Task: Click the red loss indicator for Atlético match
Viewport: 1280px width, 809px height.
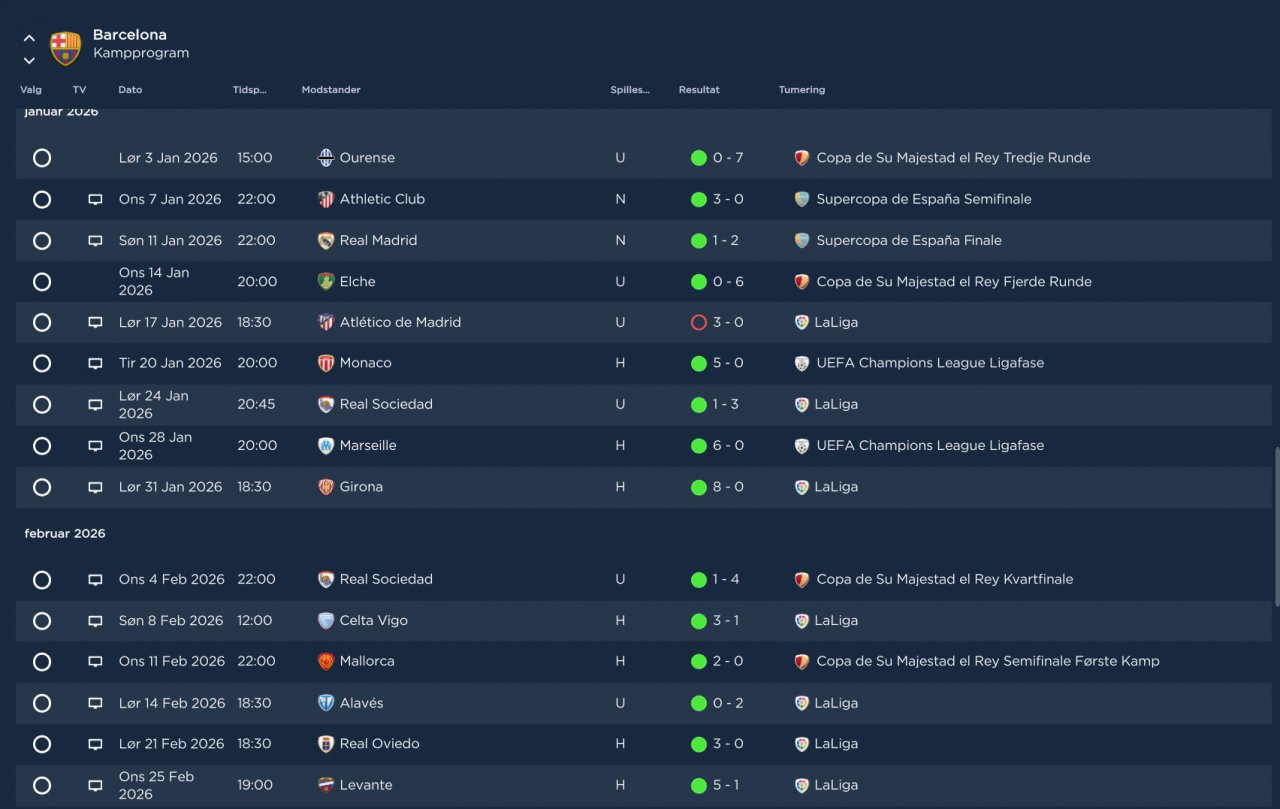Action: 699,322
